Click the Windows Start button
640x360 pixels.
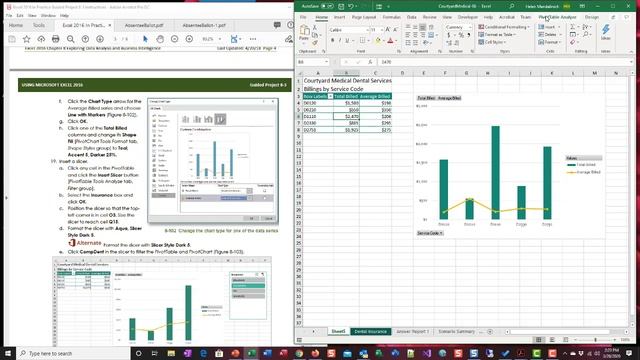point(8,353)
